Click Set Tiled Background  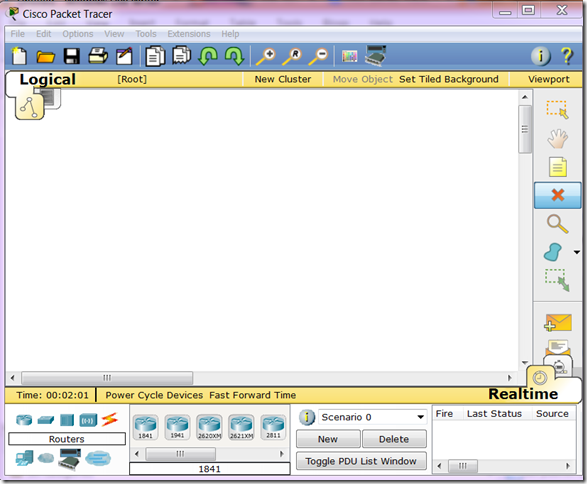tap(448, 79)
